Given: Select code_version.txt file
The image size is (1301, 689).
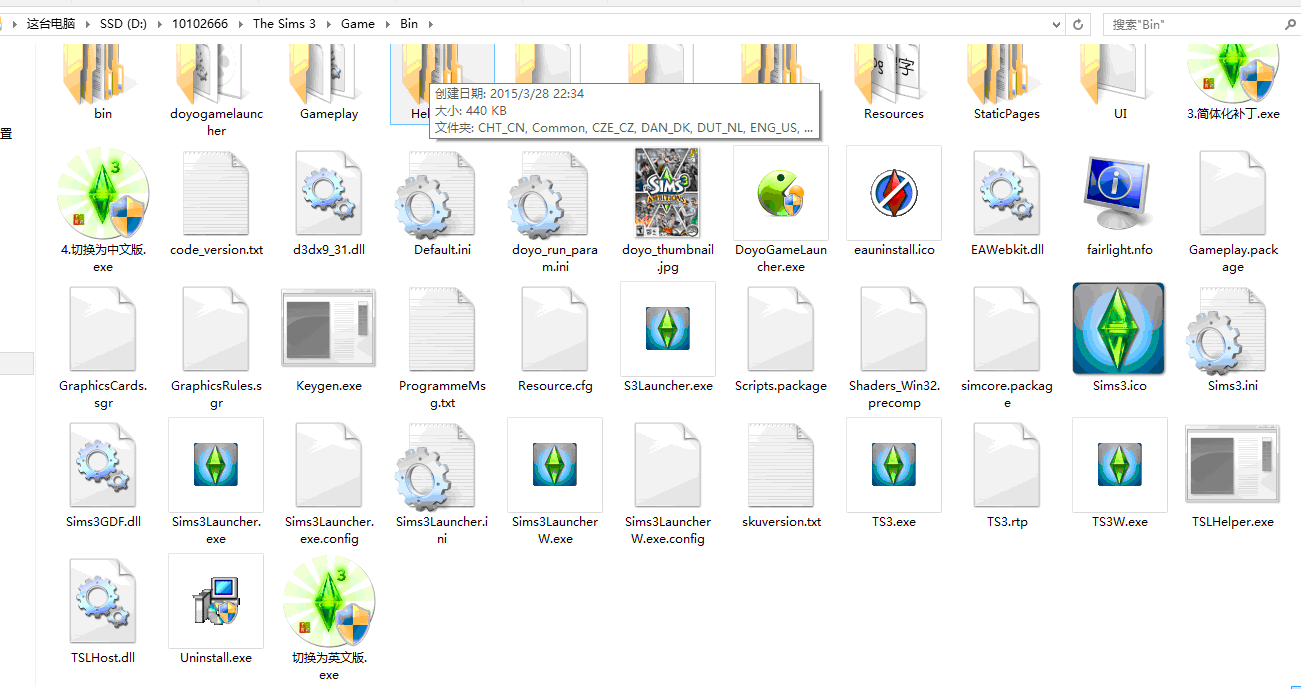Looking at the screenshot, I should [x=216, y=203].
